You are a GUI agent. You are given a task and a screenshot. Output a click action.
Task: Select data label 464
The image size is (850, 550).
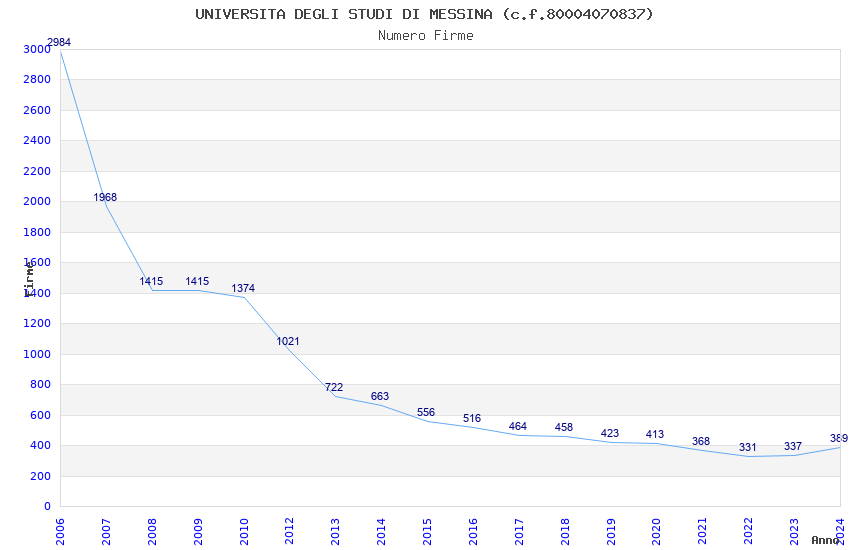pos(518,426)
